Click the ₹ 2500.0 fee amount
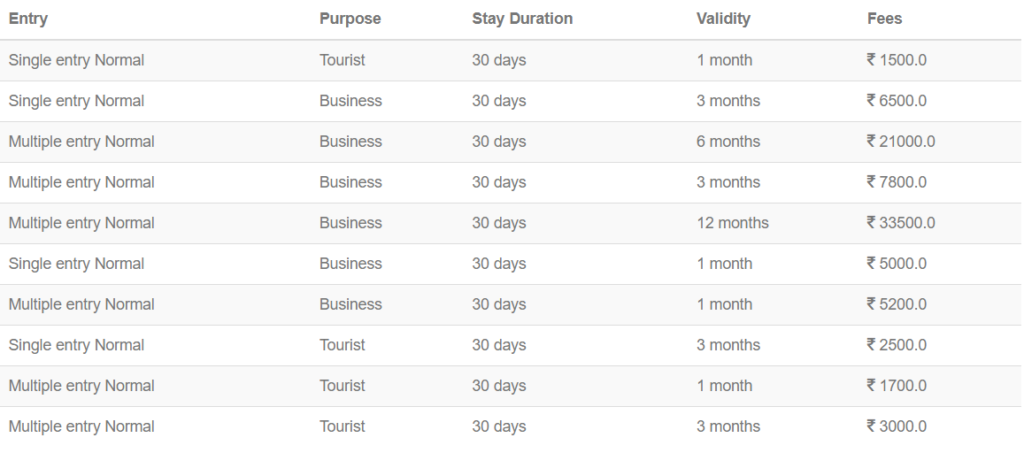 897,345
